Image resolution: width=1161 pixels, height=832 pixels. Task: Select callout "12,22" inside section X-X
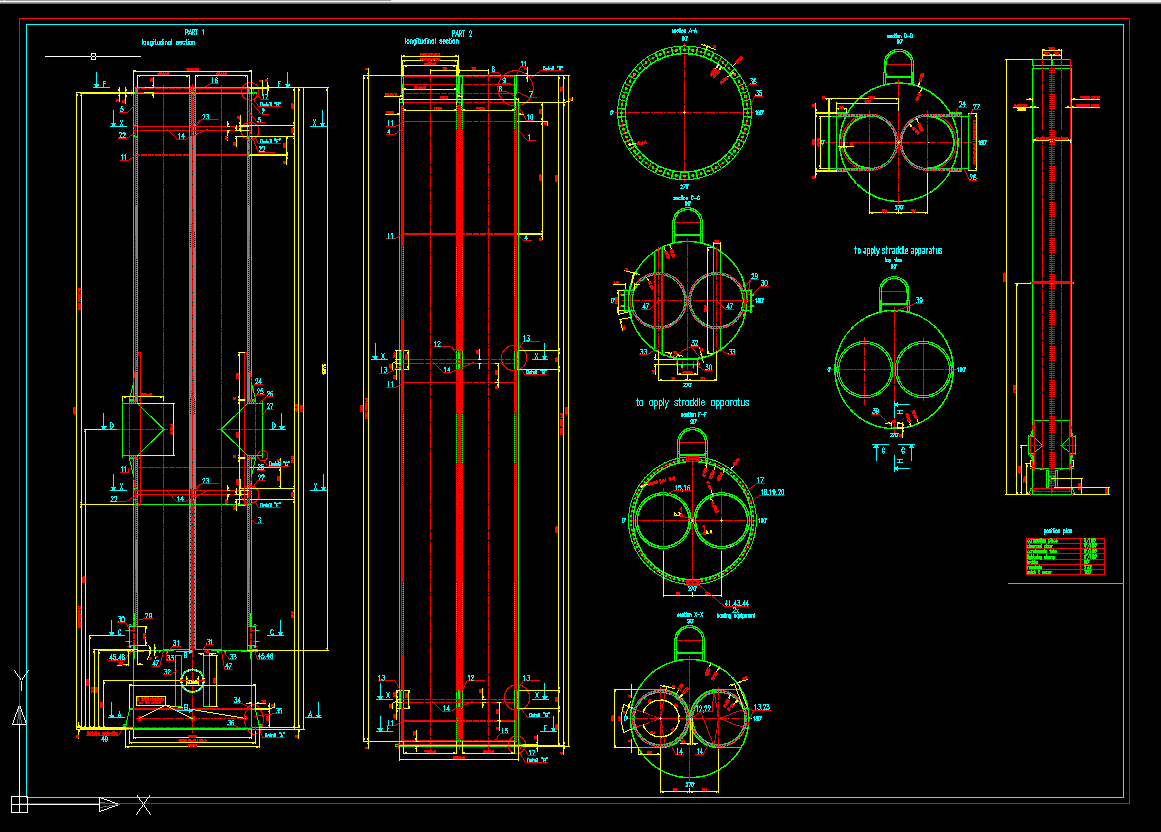[703, 709]
